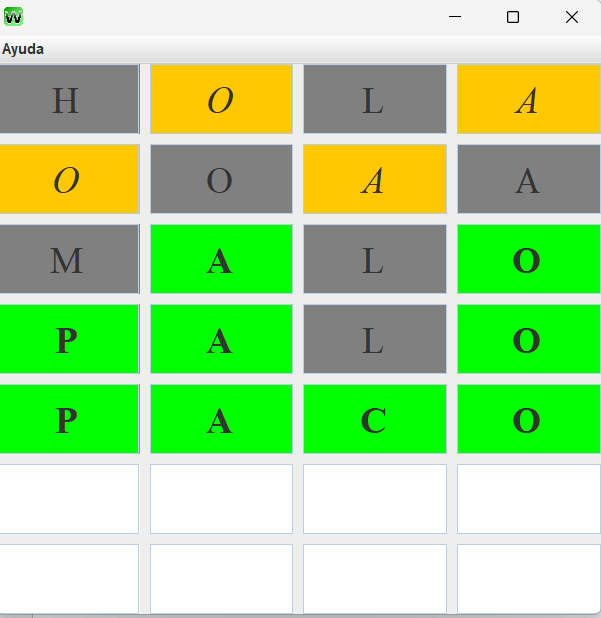Click the green O tile in the fifth row
601x618 pixels.
[528, 419]
